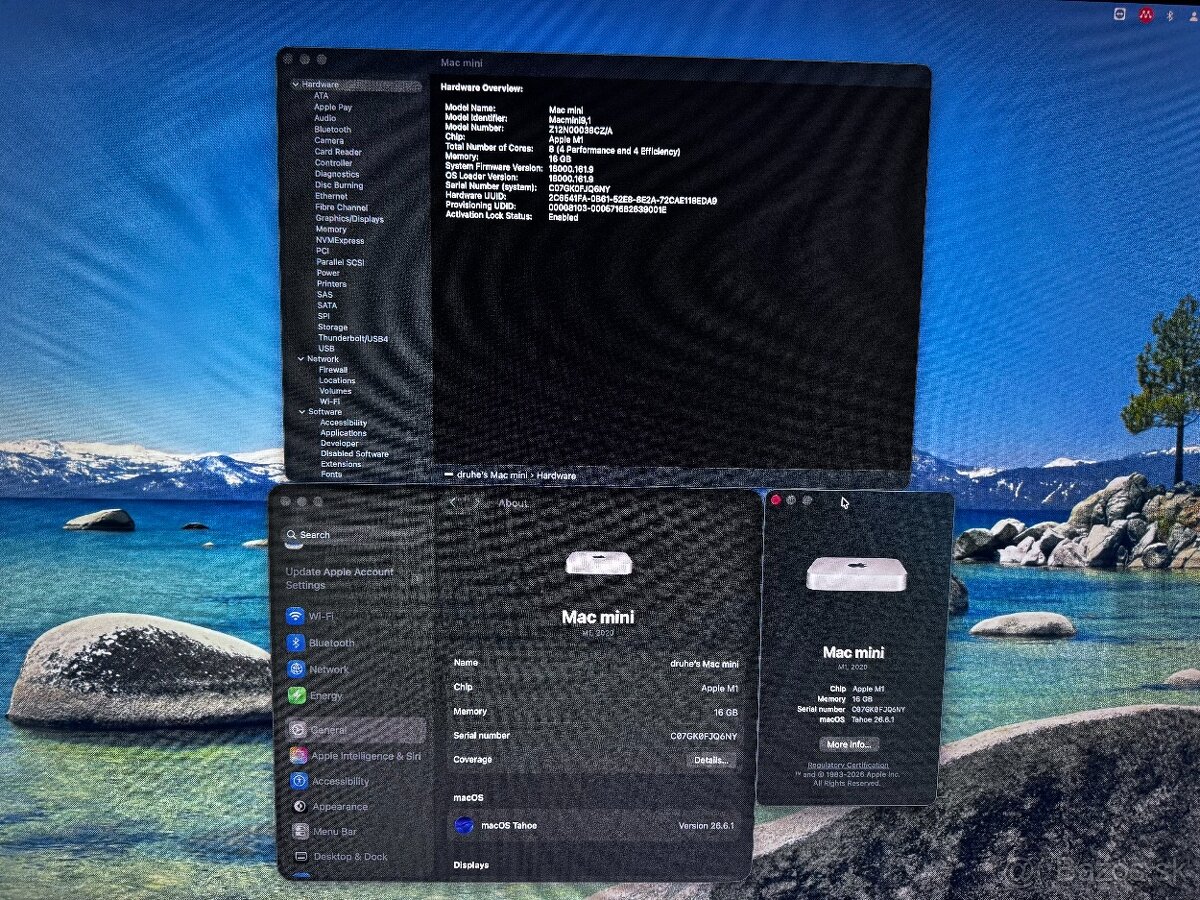Click the Name value 'druhe's Mac mini'
The height and width of the screenshot is (900, 1200).
[x=704, y=663]
